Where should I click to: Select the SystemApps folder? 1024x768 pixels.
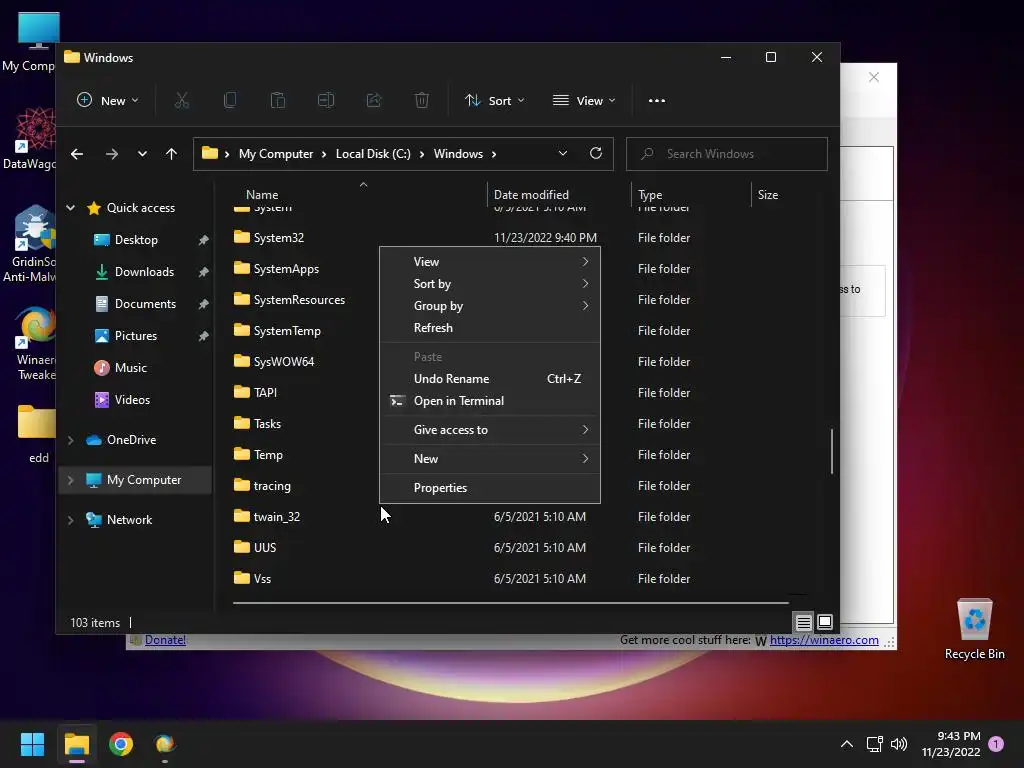pos(285,269)
